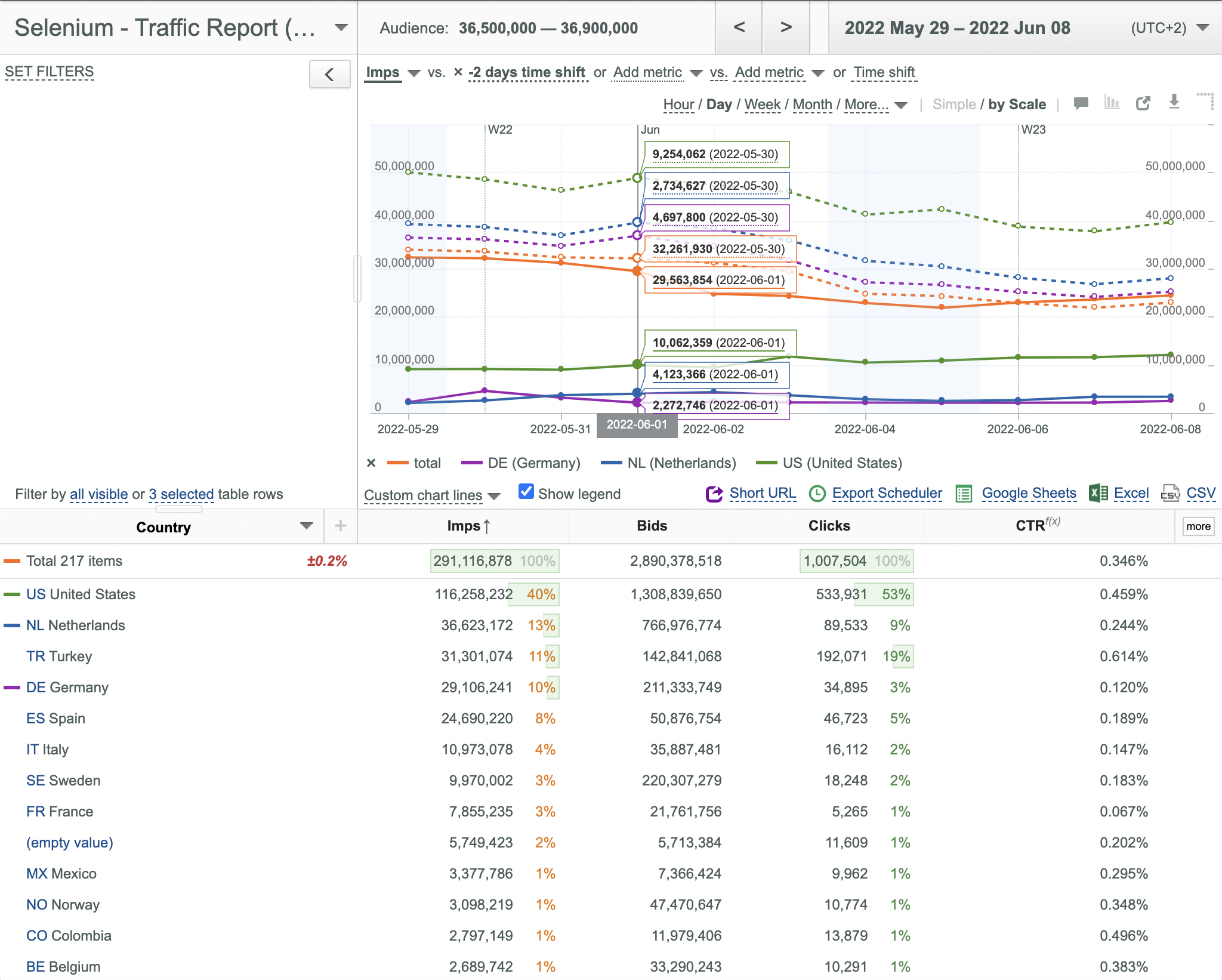Uncheck the Show legend checkbox
The height and width of the screenshot is (980, 1222).
(x=526, y=492)
